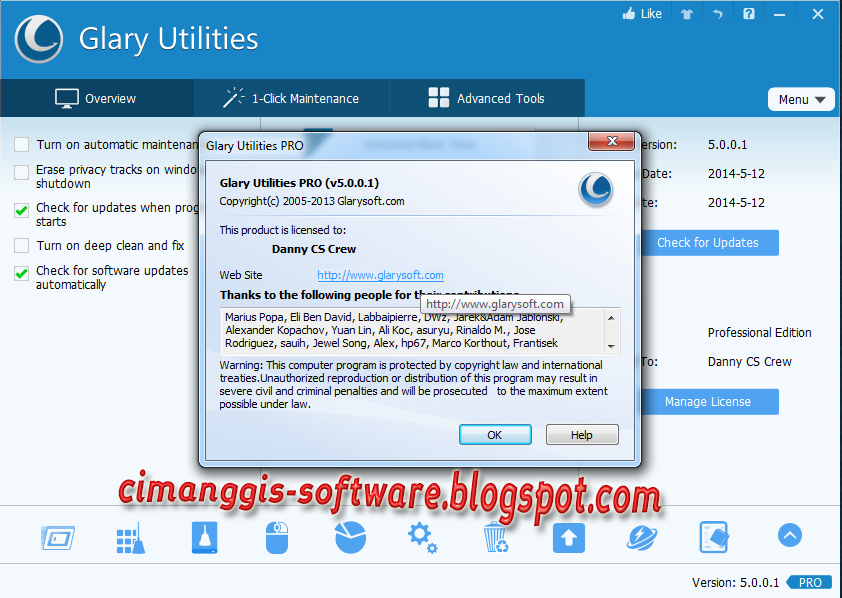Open the Menu dropdown

click(x=801, y=99)
